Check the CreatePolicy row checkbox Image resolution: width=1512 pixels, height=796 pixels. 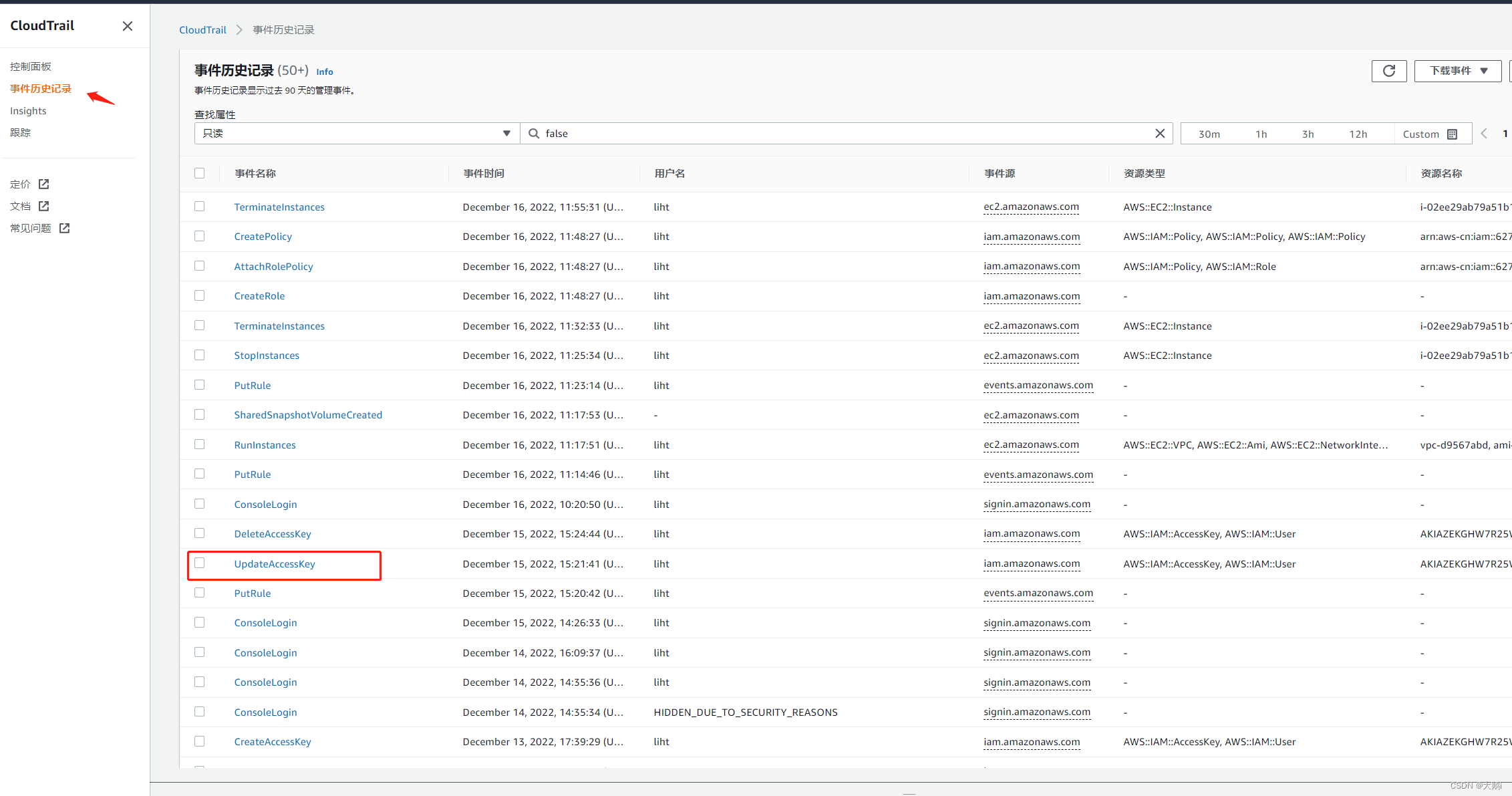pos(200,236)
